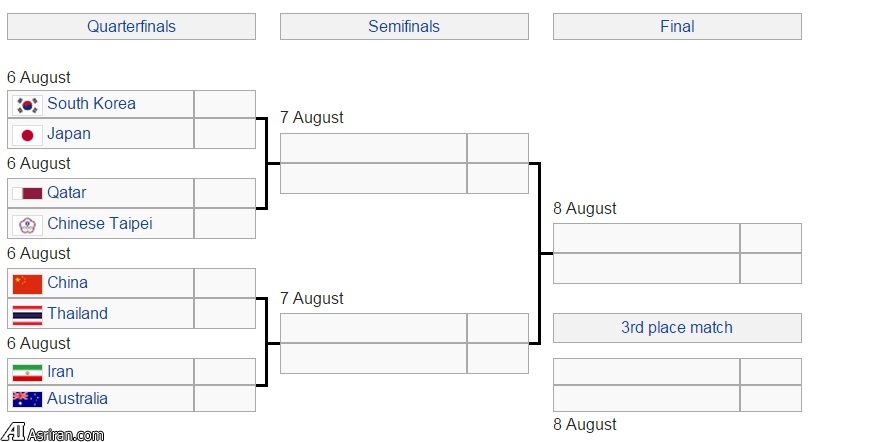This screenshot has height=442, width=870.
Task: Follow the Chinese Taipei link
Action: [x=100, y=224]
